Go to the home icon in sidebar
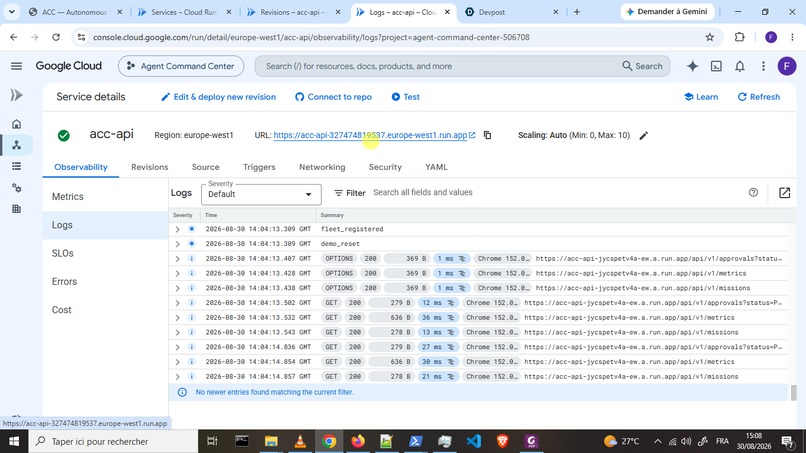This screenshot has height=453, width=806. pyautogui.click(x=16, y=124)
